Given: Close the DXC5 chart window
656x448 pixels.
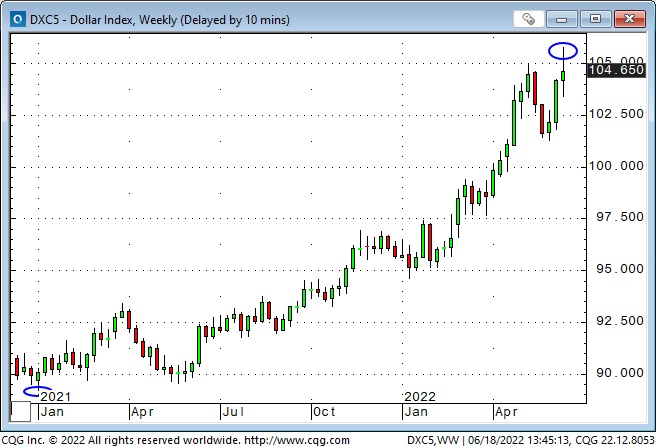Looking at the screenshot, I should tap(629, 19).
